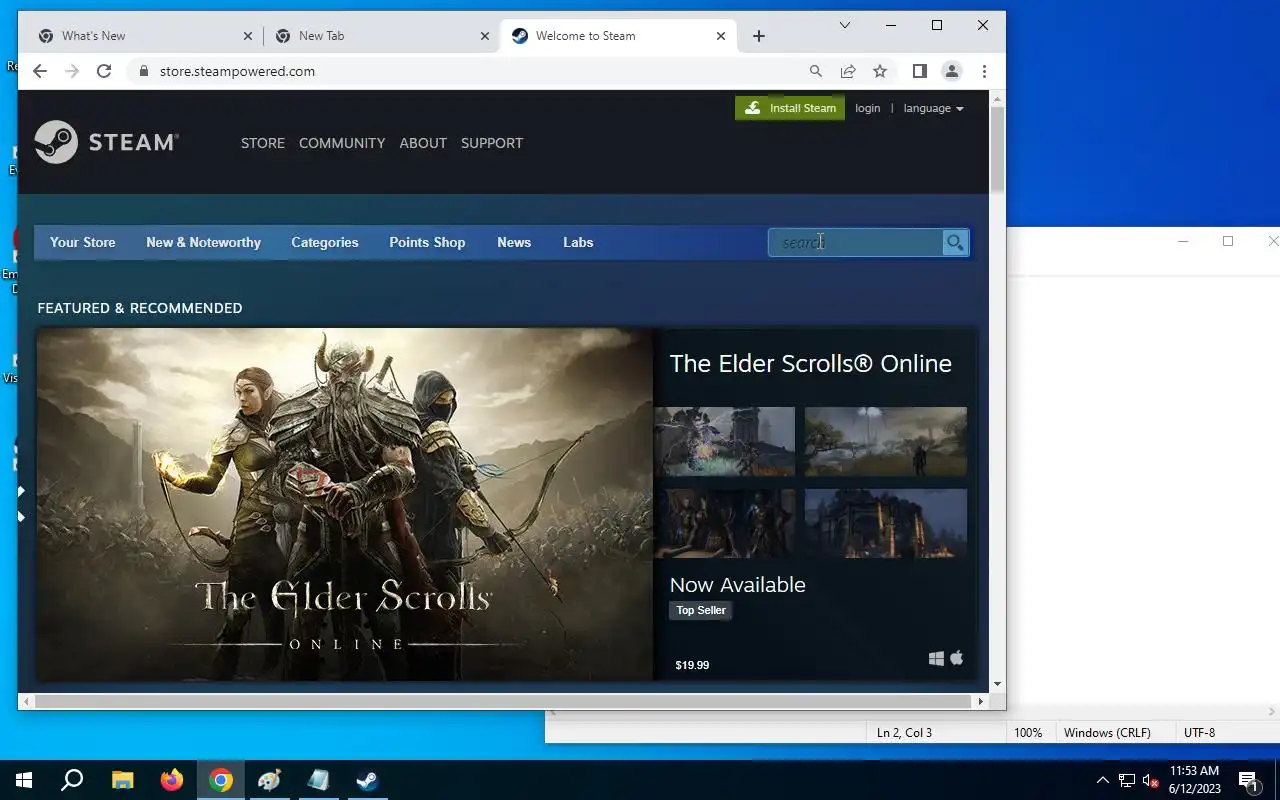Click the Steam search magnifier button

click(955, 242)
